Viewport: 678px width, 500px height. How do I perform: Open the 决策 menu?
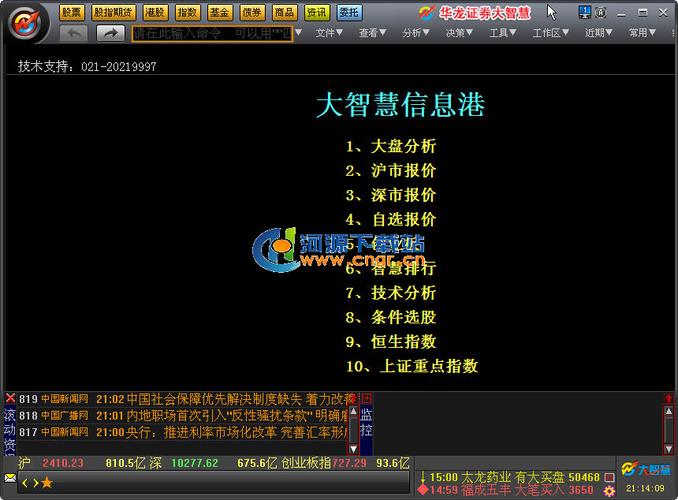[459, 32]
